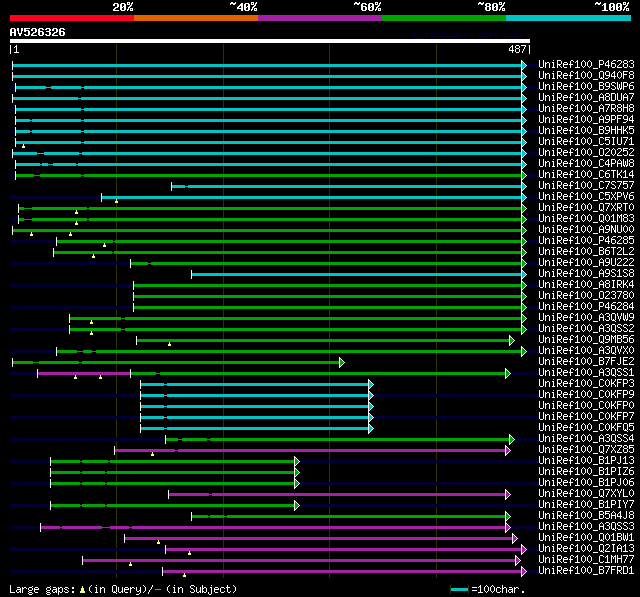
Task: Select hit label UniRef100_A7R8H8
Action: pos(586,109)
